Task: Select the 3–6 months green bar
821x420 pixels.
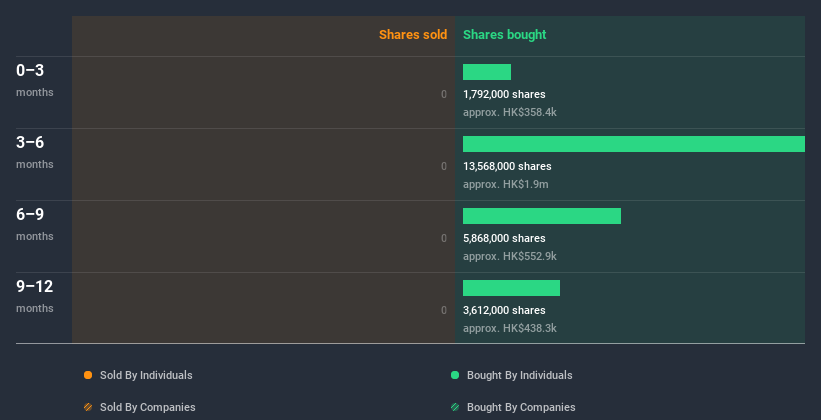Action: point(634,144)
